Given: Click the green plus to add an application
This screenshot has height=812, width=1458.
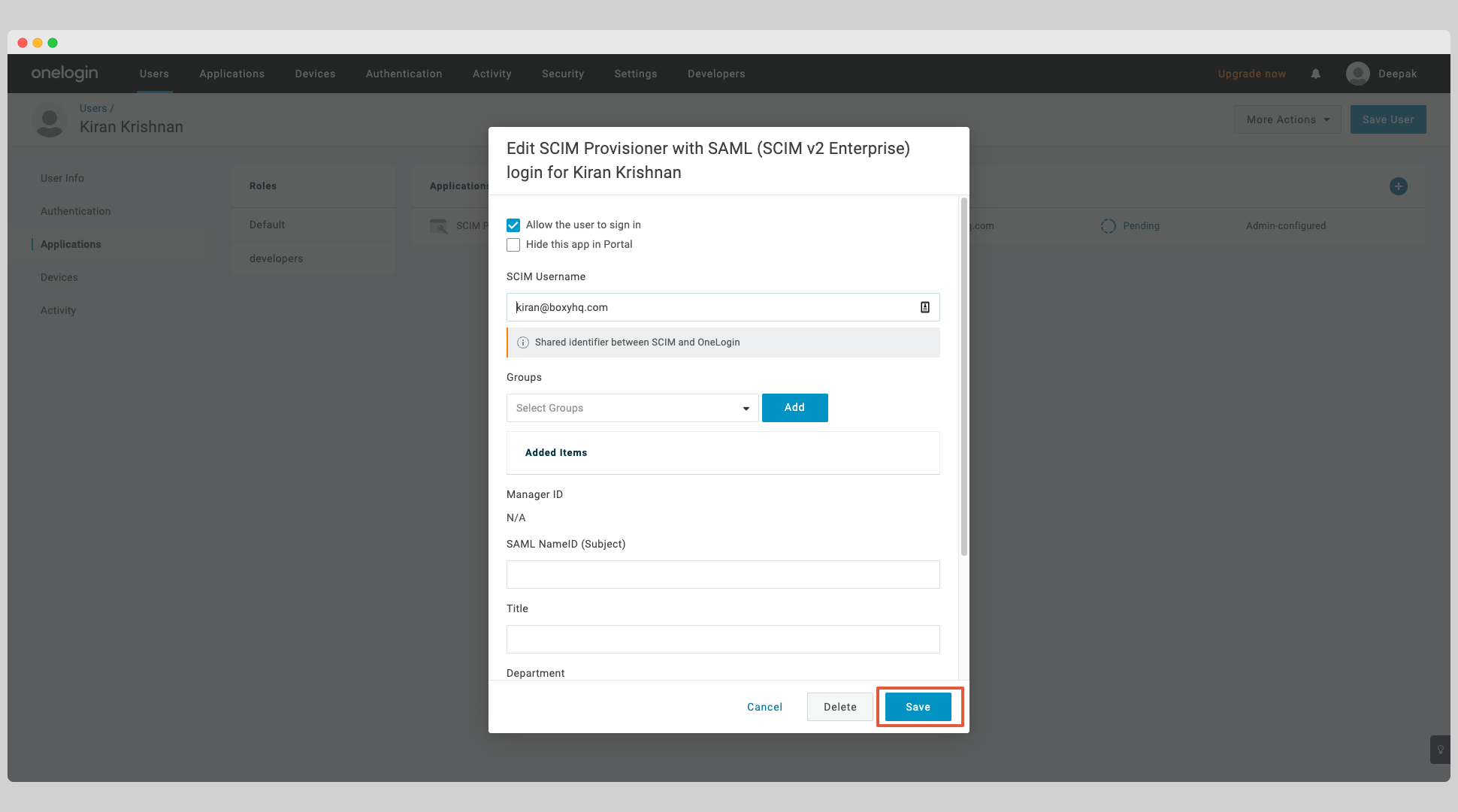Looking at the screenshot, I should (x=1398, y=186).
